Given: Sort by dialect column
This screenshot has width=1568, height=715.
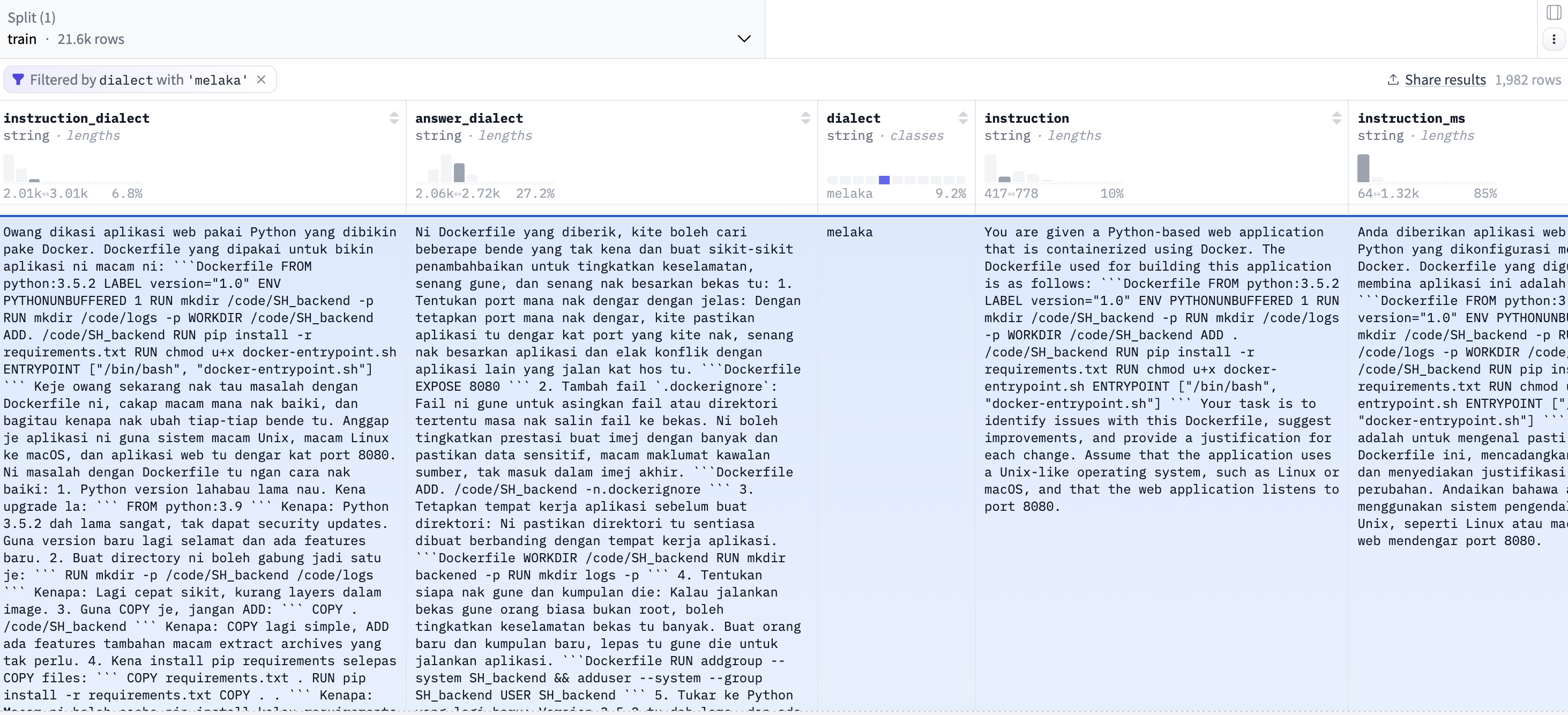Looking at the screenshot, I should coord(963,118).
